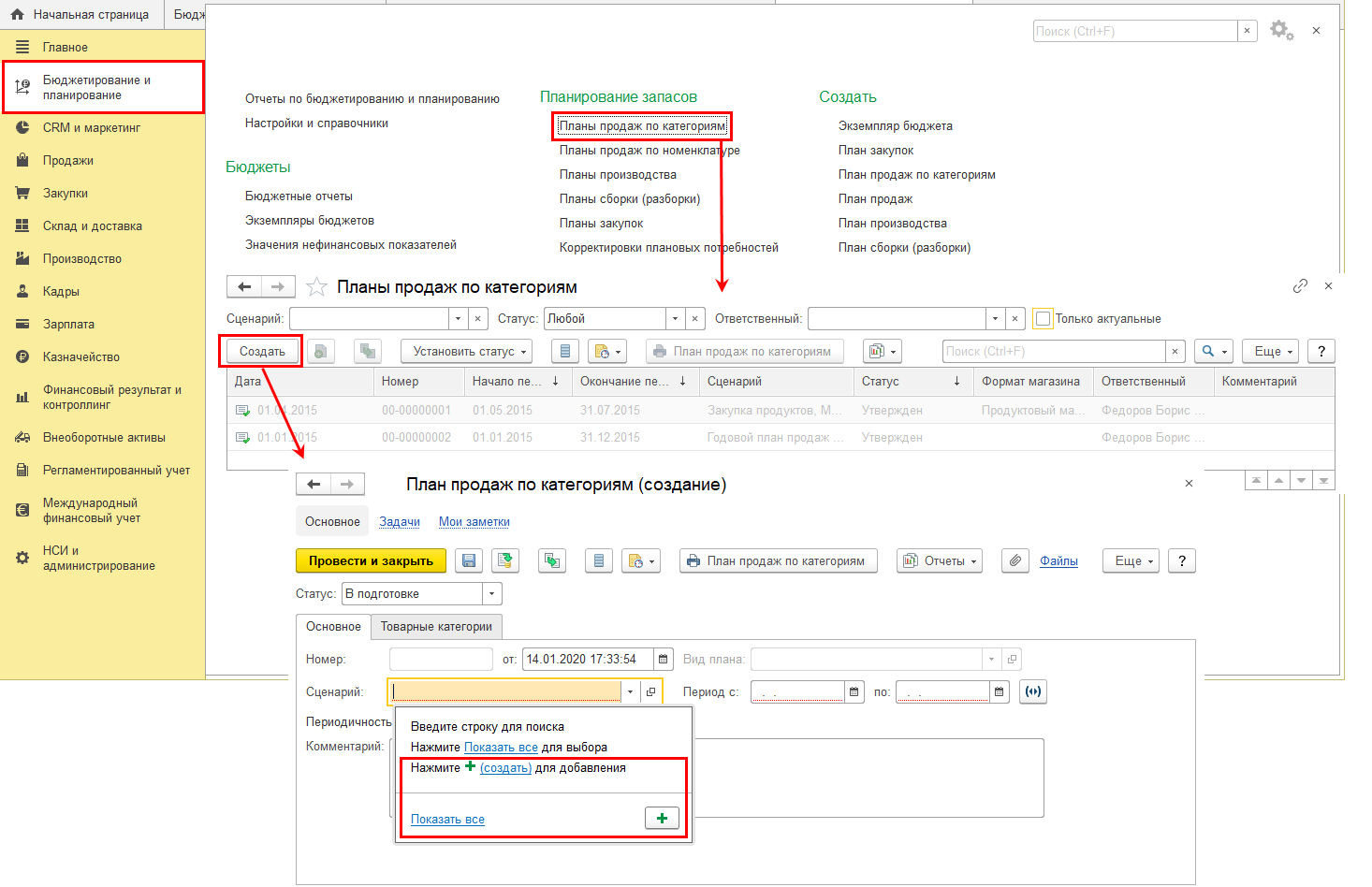Open help question mark in plans list
Viewport: 1372px width, 887px height.
pos(1321,351)
